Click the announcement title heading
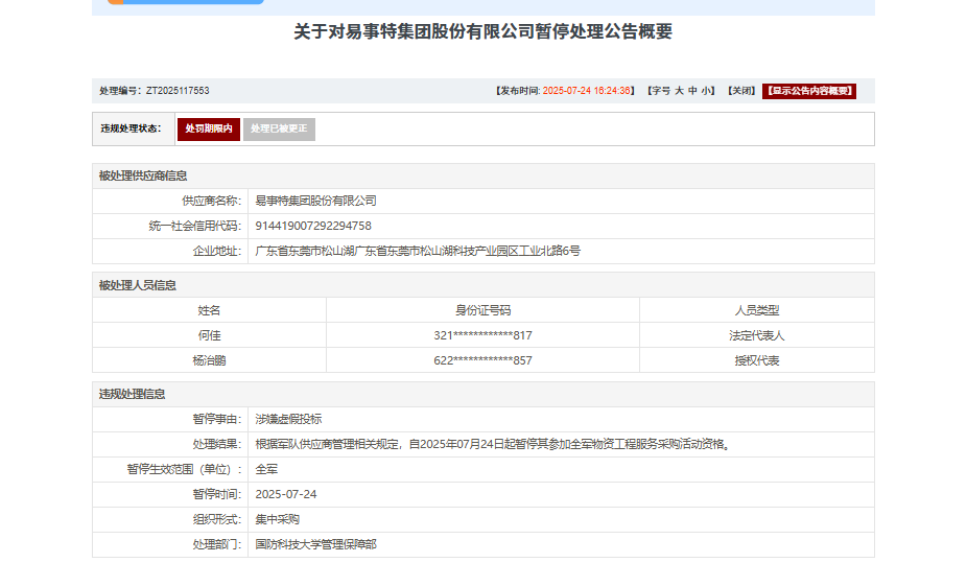This screenshot has width=968, height=587. [483, 31]
